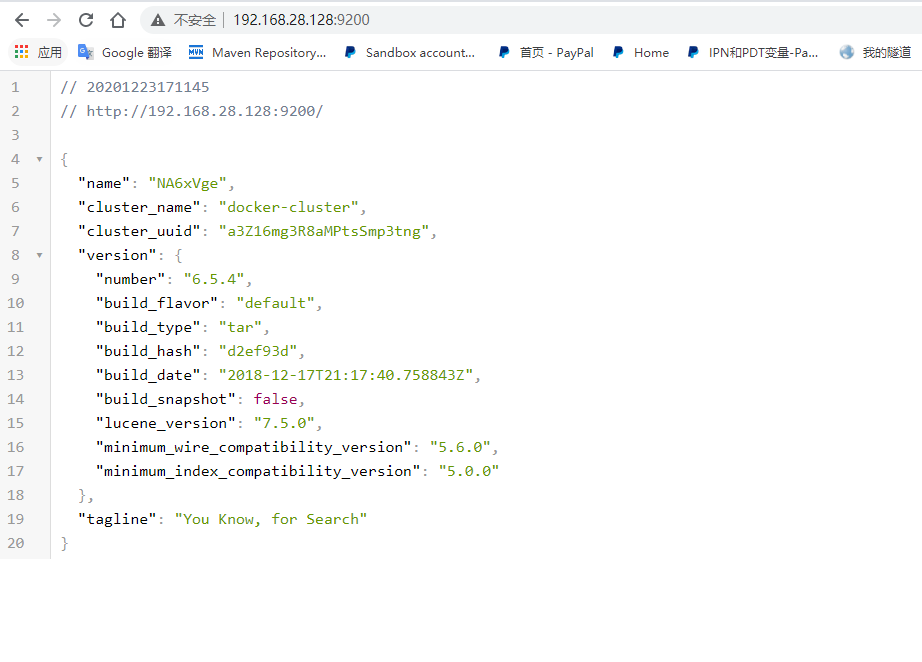Click the "cluster_name" key

pos(139,208)
